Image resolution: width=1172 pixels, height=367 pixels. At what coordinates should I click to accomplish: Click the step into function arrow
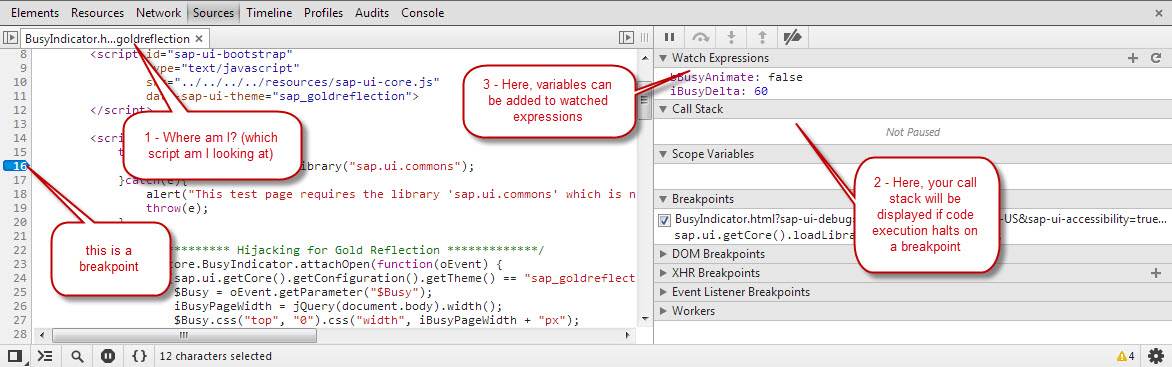coord(732,37)
